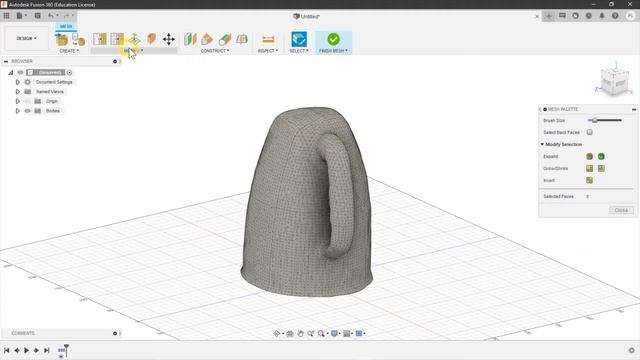Collapse the Modify Selection section
The height and width of the screenshot is (360, 640).
pos(542,144)
